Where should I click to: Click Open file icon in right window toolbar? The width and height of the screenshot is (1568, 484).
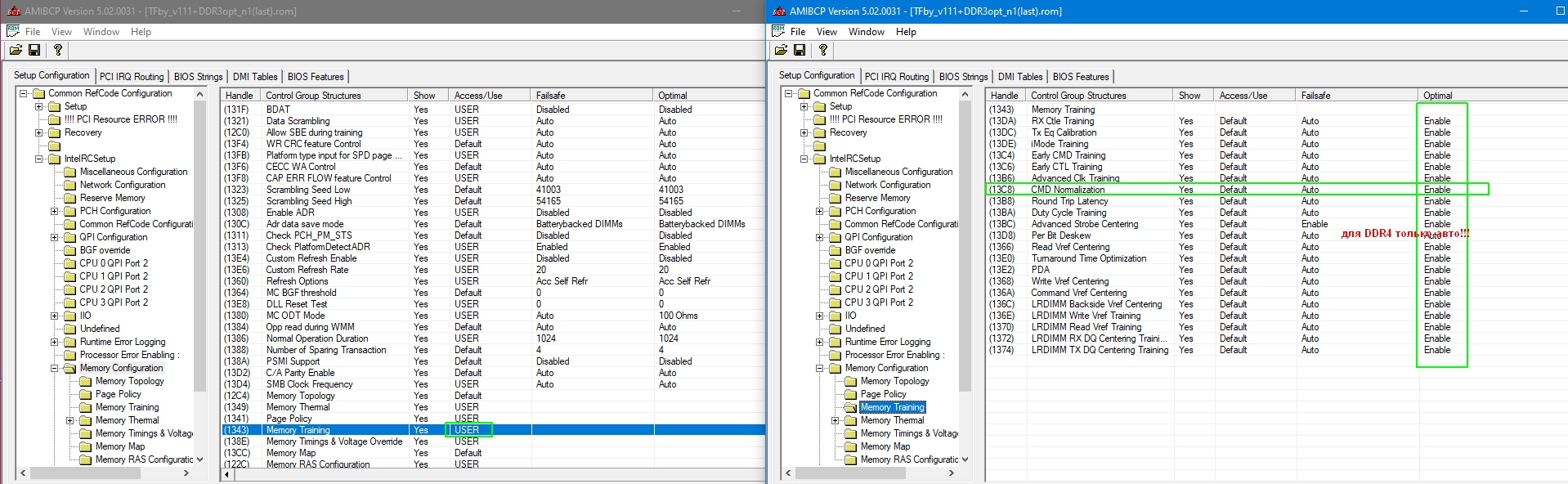781,50
